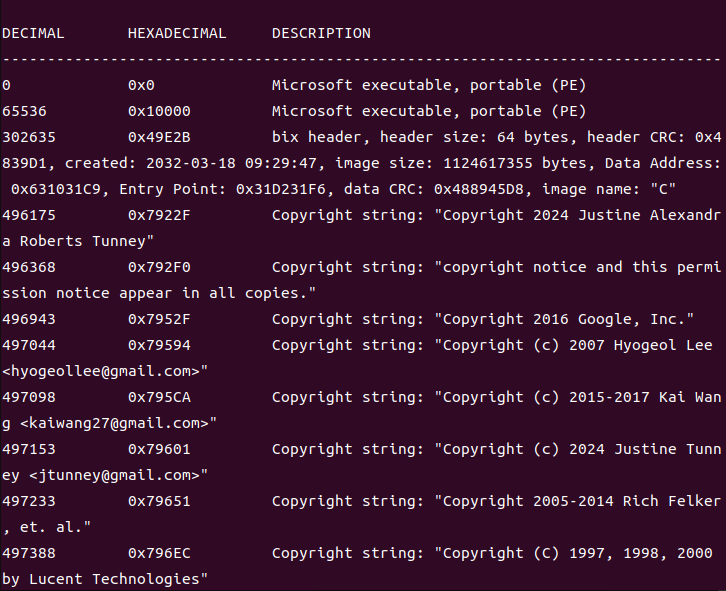Click the jtunney@gmail.com email address
The image size is (726, 591).
pyautogui.click(x=115, y=475)
